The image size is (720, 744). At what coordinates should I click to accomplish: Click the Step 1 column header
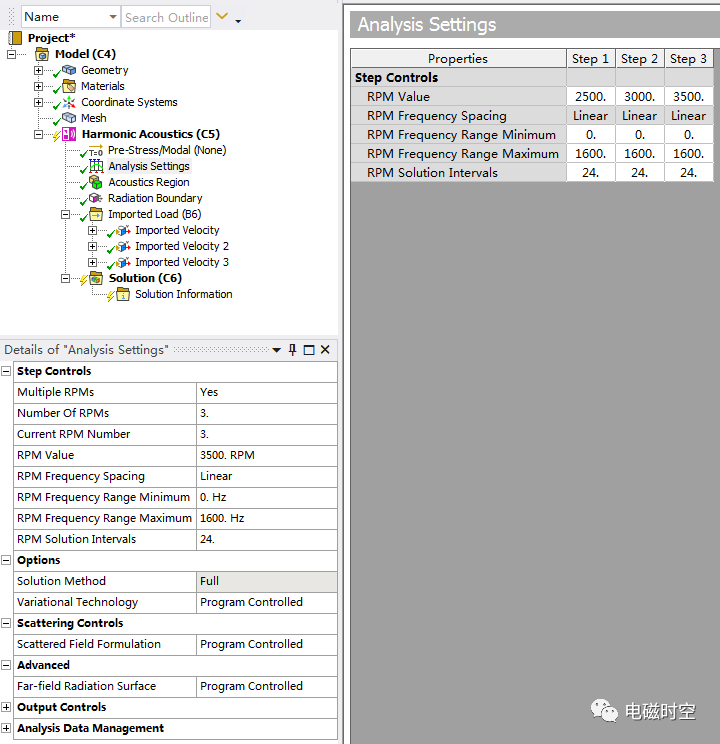(590, 59)
